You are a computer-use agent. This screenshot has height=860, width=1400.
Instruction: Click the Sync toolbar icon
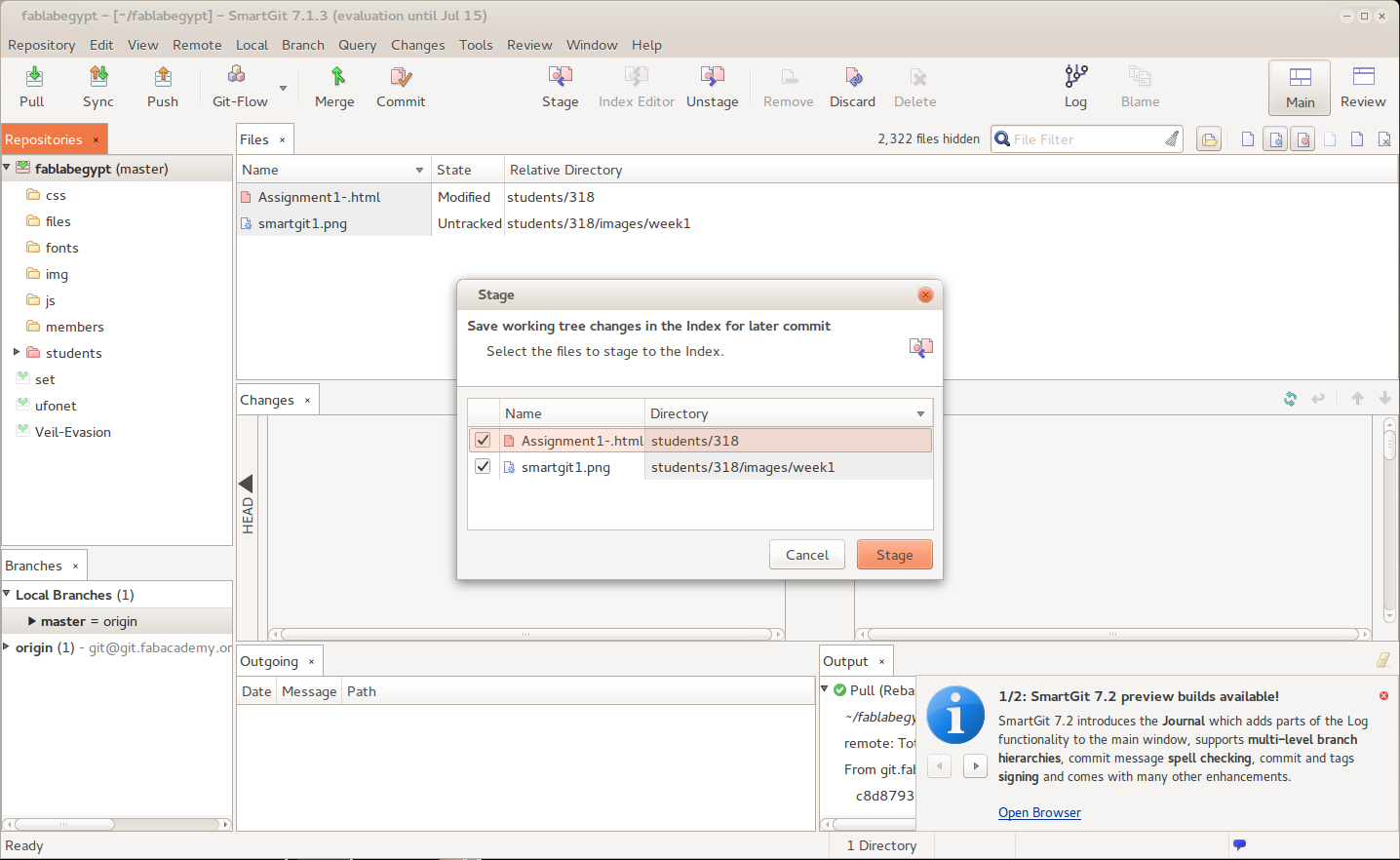pyautogui.click(x=98, y=76)
